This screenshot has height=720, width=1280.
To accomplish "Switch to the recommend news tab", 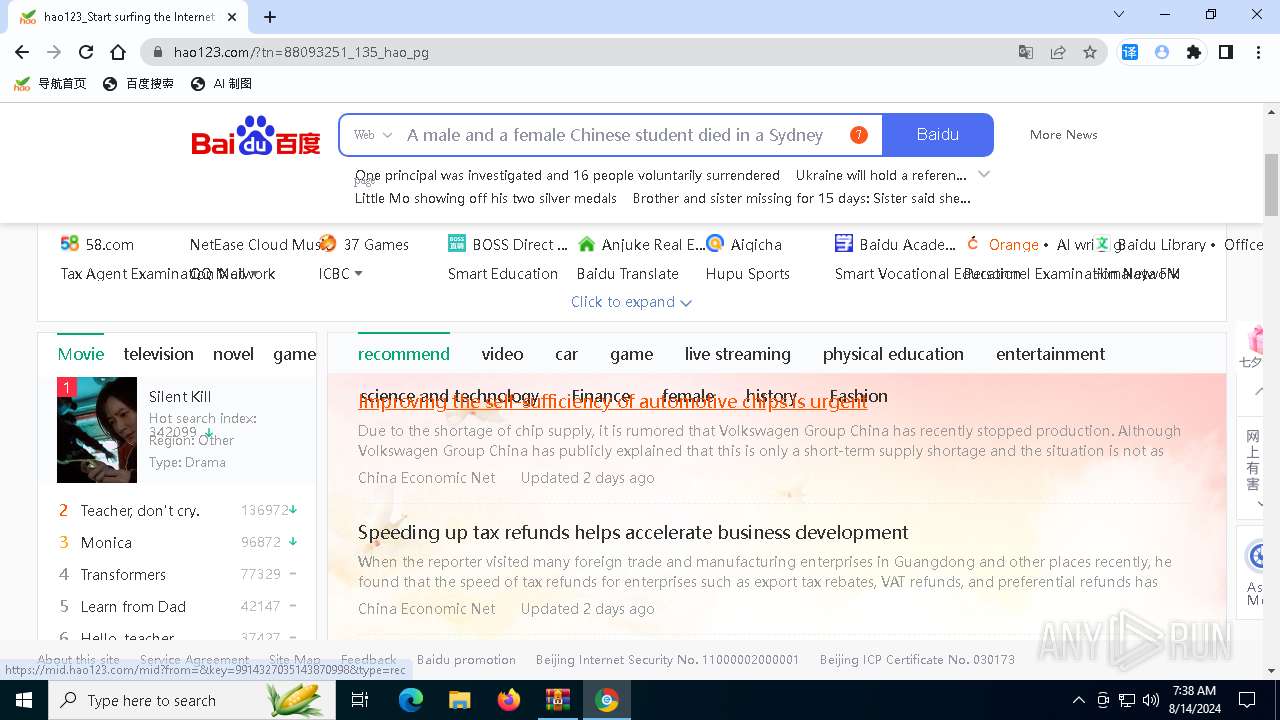I will pyautogui.click(x=404, y=354).
